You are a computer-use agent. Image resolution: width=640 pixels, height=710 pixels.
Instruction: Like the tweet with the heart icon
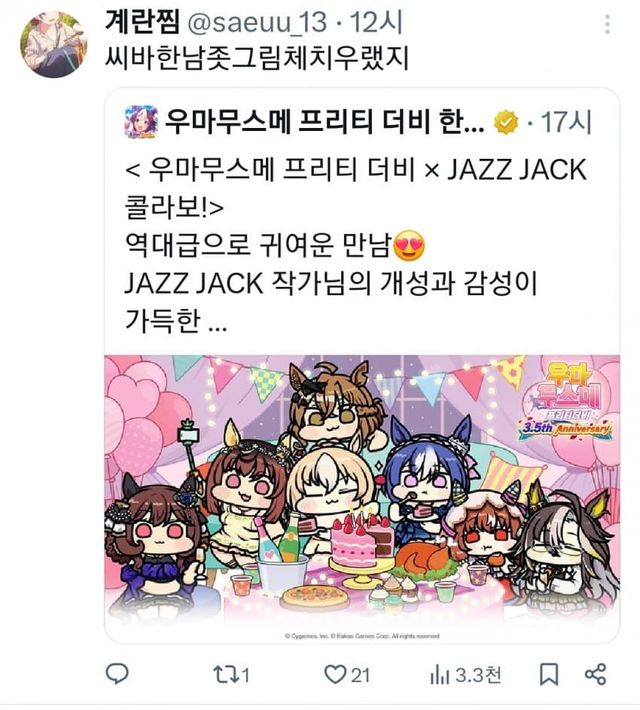click(x=335, y=675)
